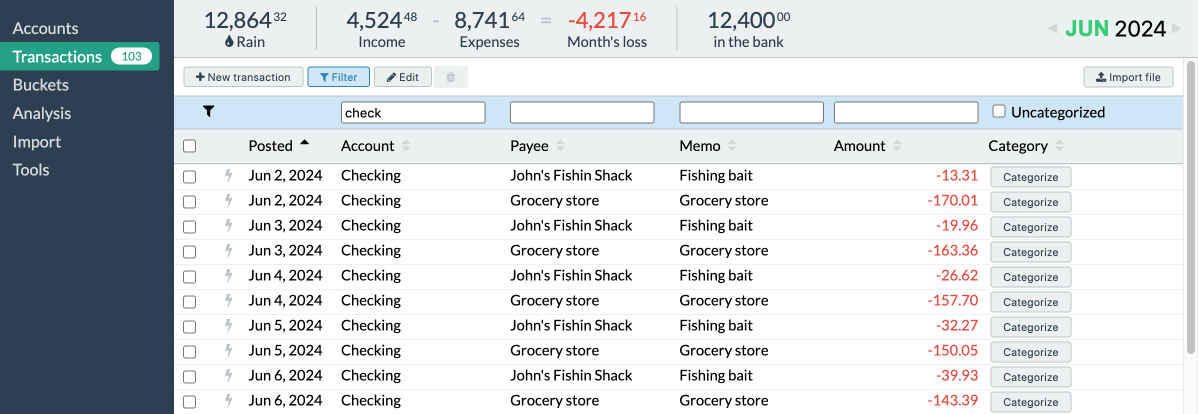Click lightning icon for -163.36 transaction

pyautogui.click(x=228, y=251)
